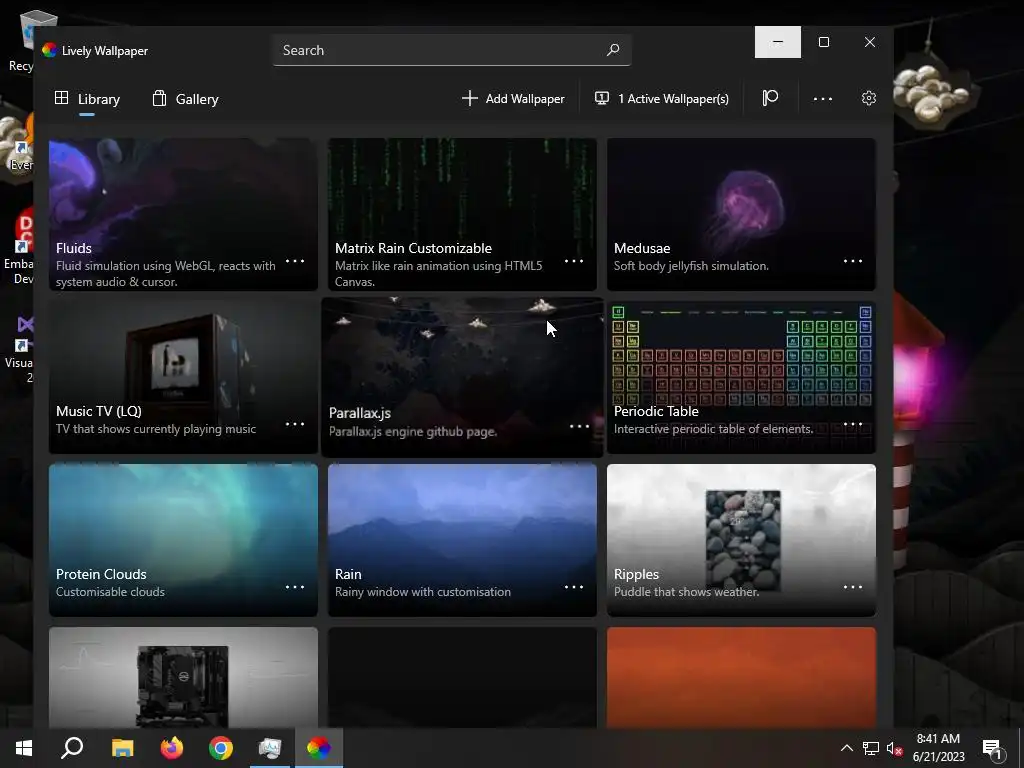The width and height of the screenshot is (1024, 768).
Task: Open the Windows Start menu
Action: (x=24, y=748)
